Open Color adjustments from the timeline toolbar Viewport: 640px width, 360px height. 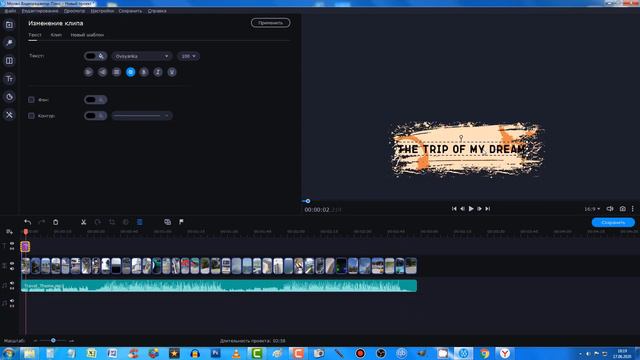(x=126, y=222)
